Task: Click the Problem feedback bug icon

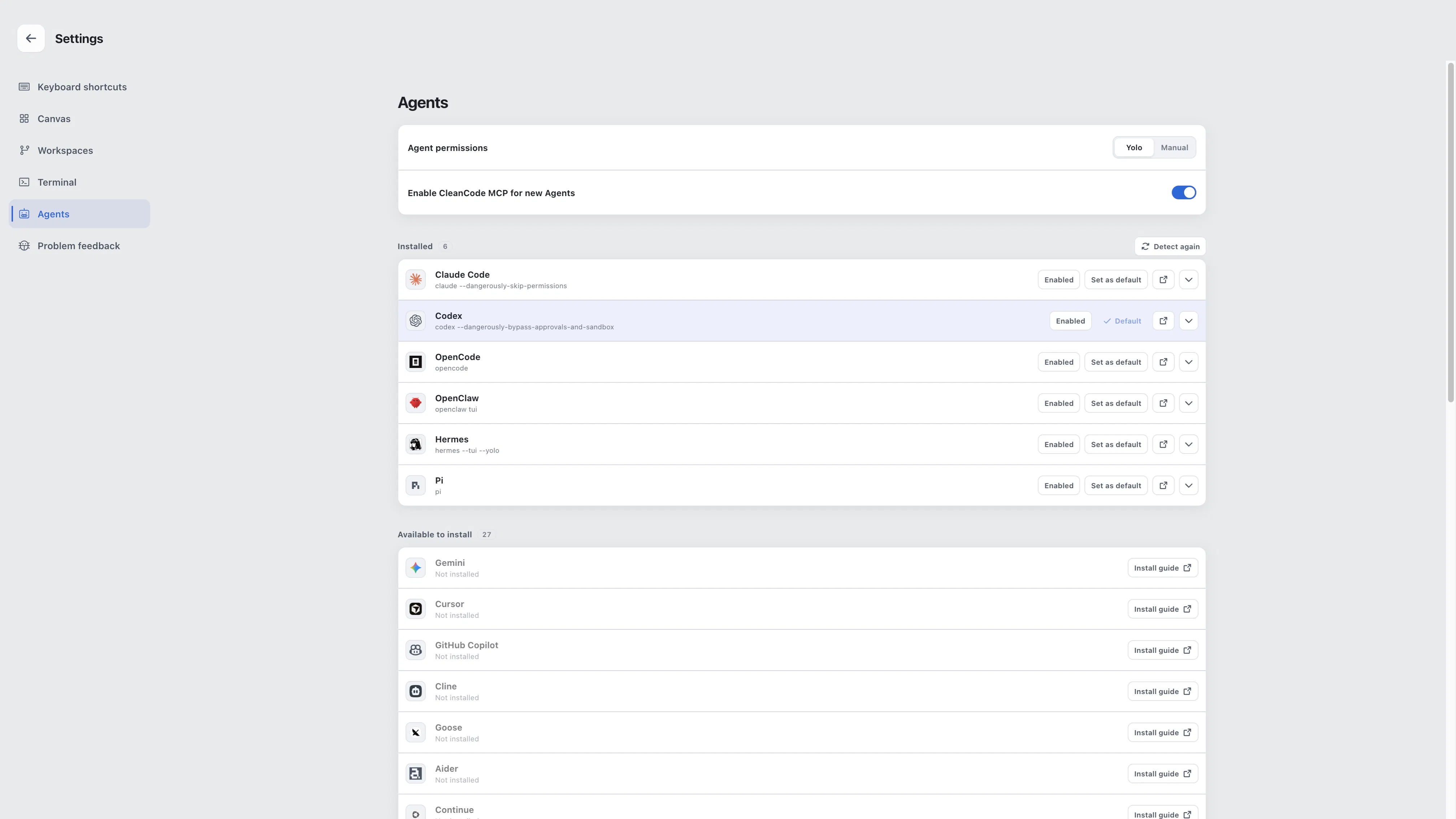Action: point(24,246)
